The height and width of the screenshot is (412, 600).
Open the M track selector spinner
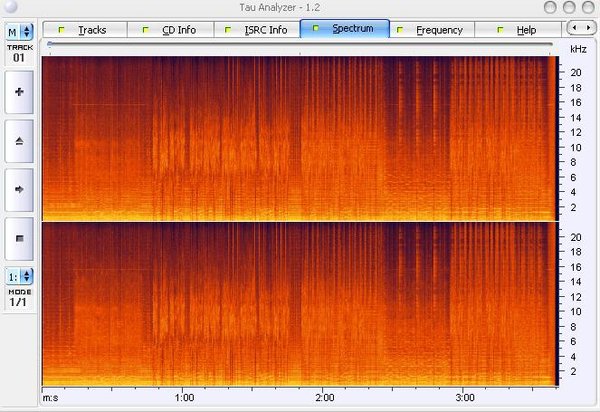20,32
